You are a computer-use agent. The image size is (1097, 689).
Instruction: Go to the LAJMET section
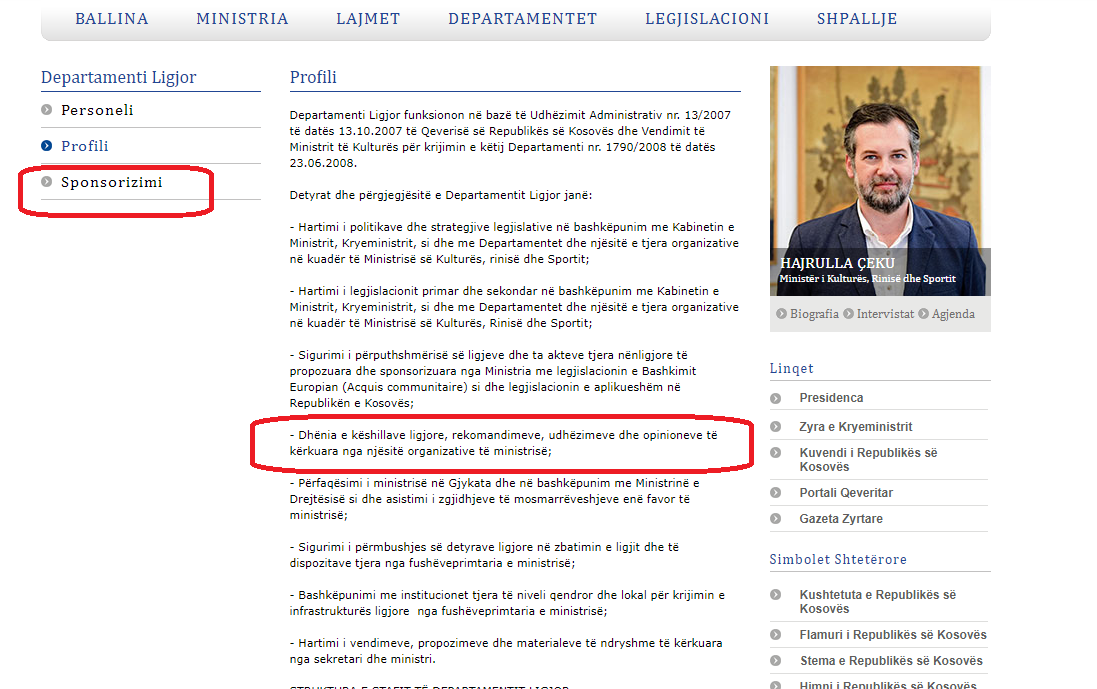pyautogui.click(x=367, y=19)
